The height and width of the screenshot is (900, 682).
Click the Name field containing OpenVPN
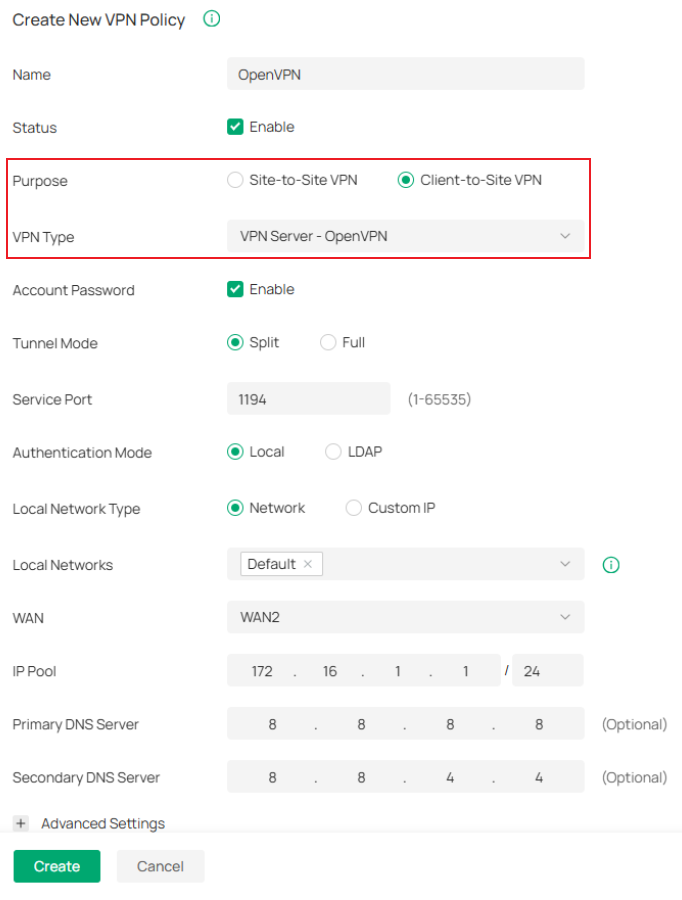405,74
